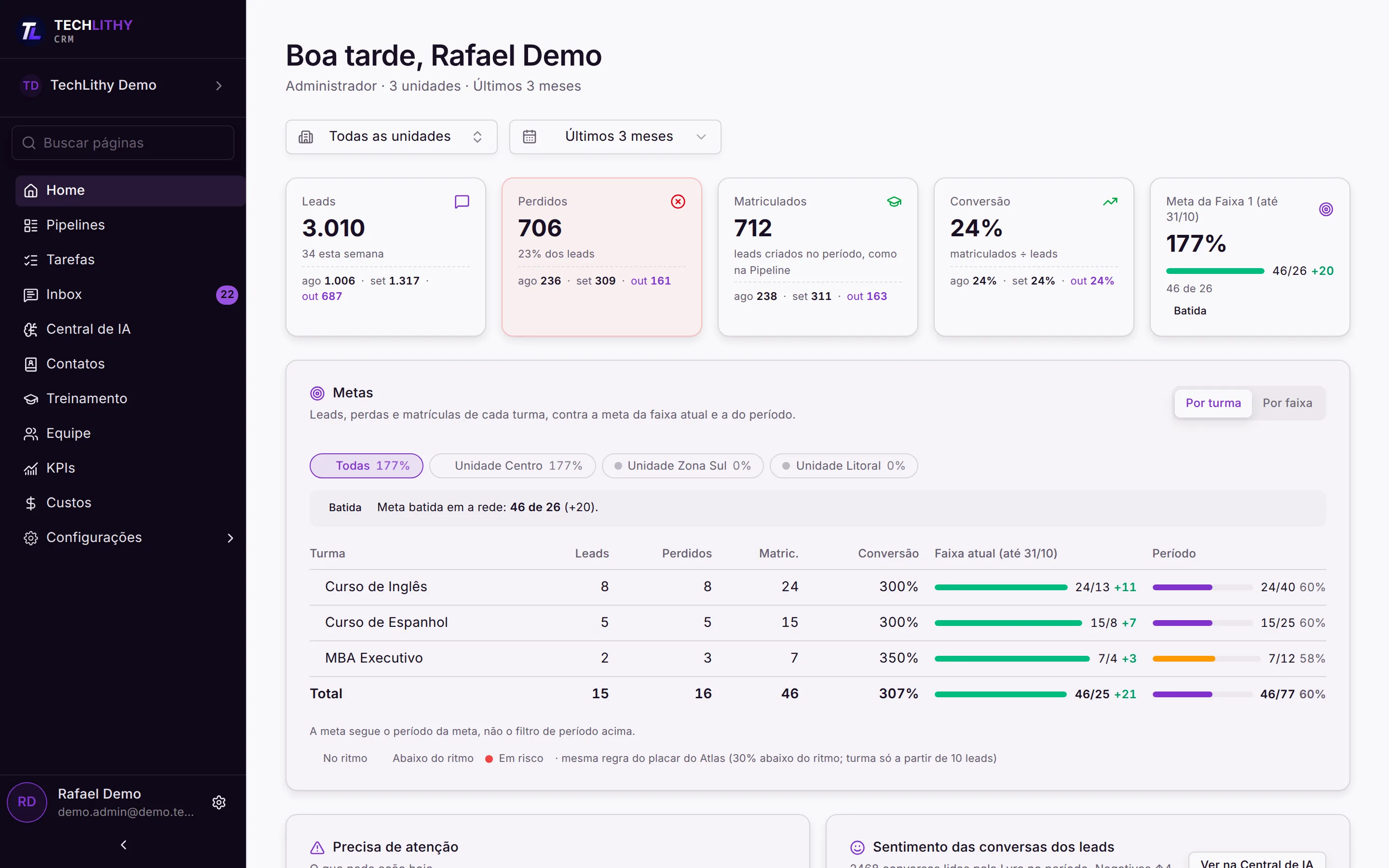This screenshot has height=868, width=1389.
Task: Click the Curso de Inglês row name
Action: pyautogui.click(x=376, y=587)
